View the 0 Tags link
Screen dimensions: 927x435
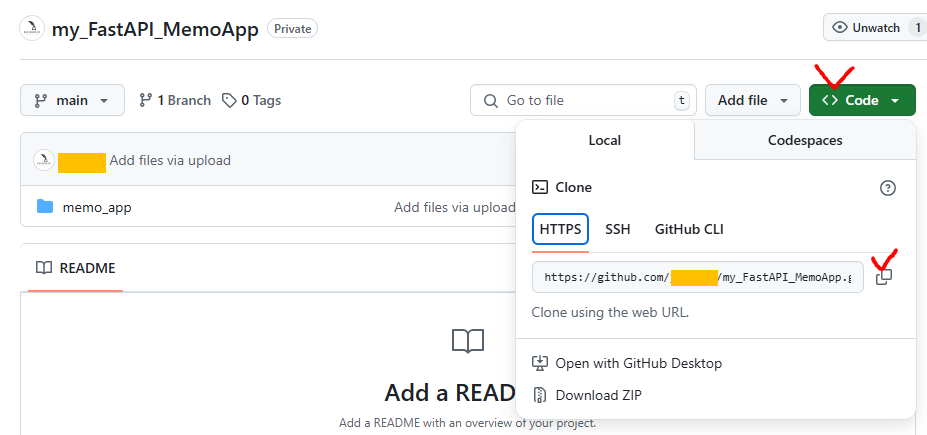251,100
